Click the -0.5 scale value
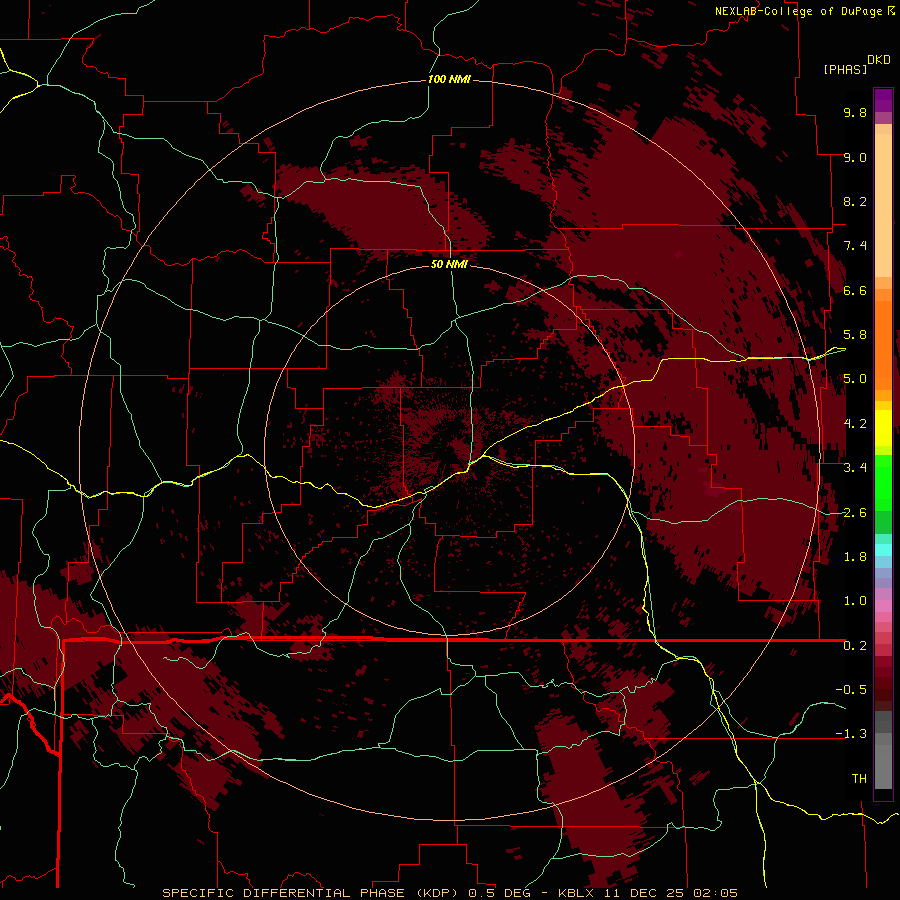Viewport: 900px width, 900px height. click(x=851, y=689)
